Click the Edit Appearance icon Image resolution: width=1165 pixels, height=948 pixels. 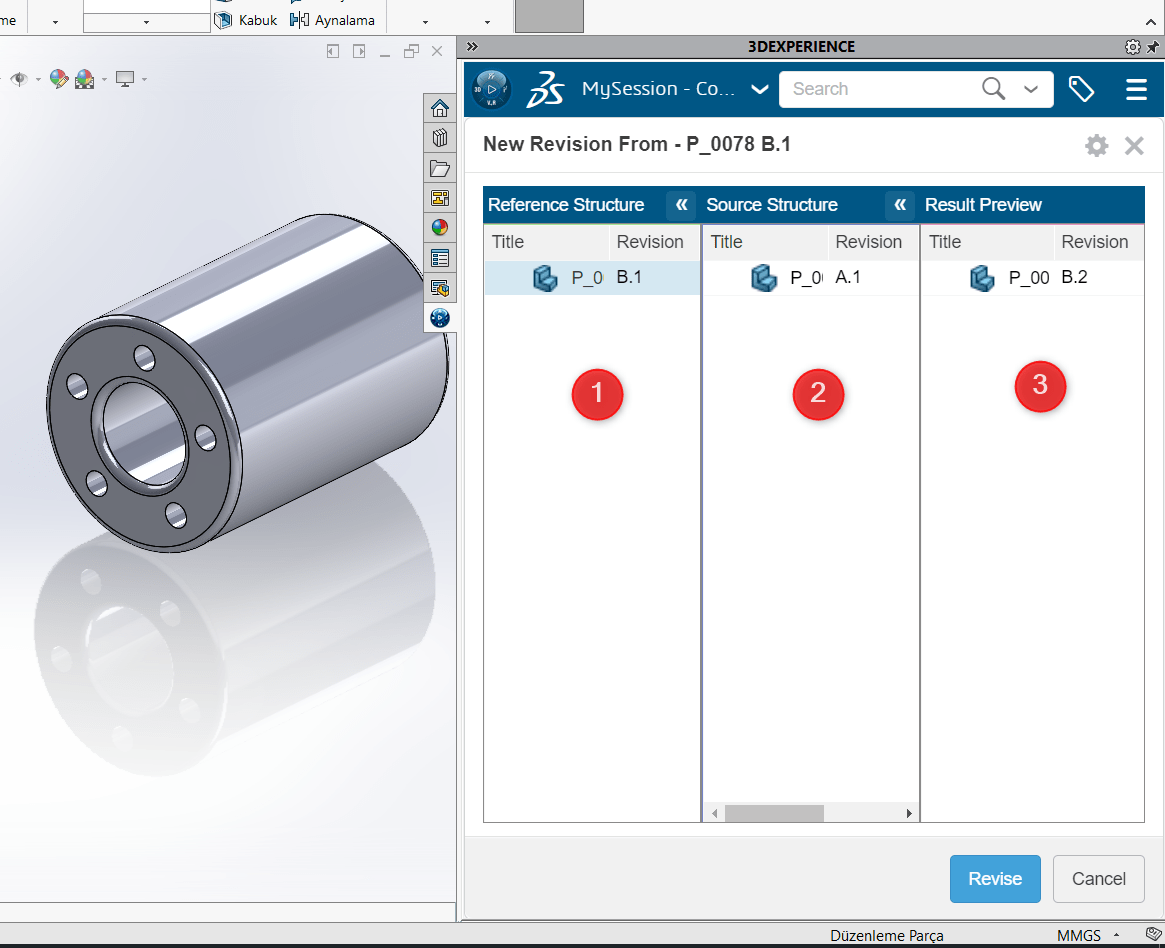[x=59, y=78]
